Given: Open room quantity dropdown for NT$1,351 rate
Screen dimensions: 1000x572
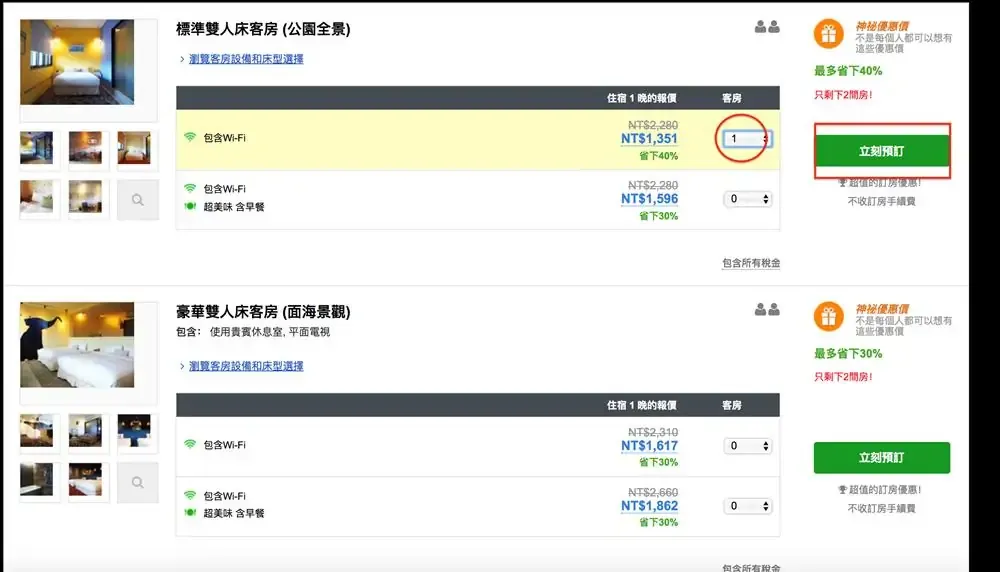Looking at the screenshot, I should 748,139.
